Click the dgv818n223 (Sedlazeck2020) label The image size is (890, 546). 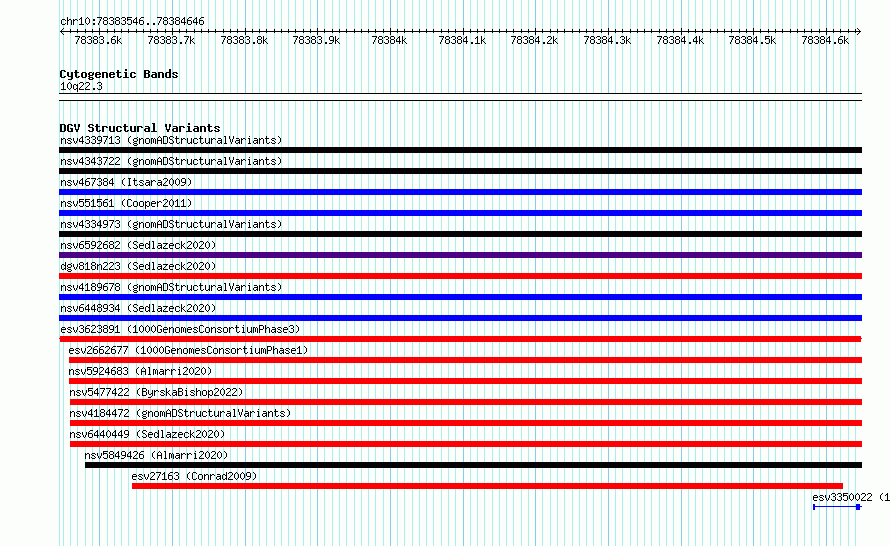(x=138, y=266)
